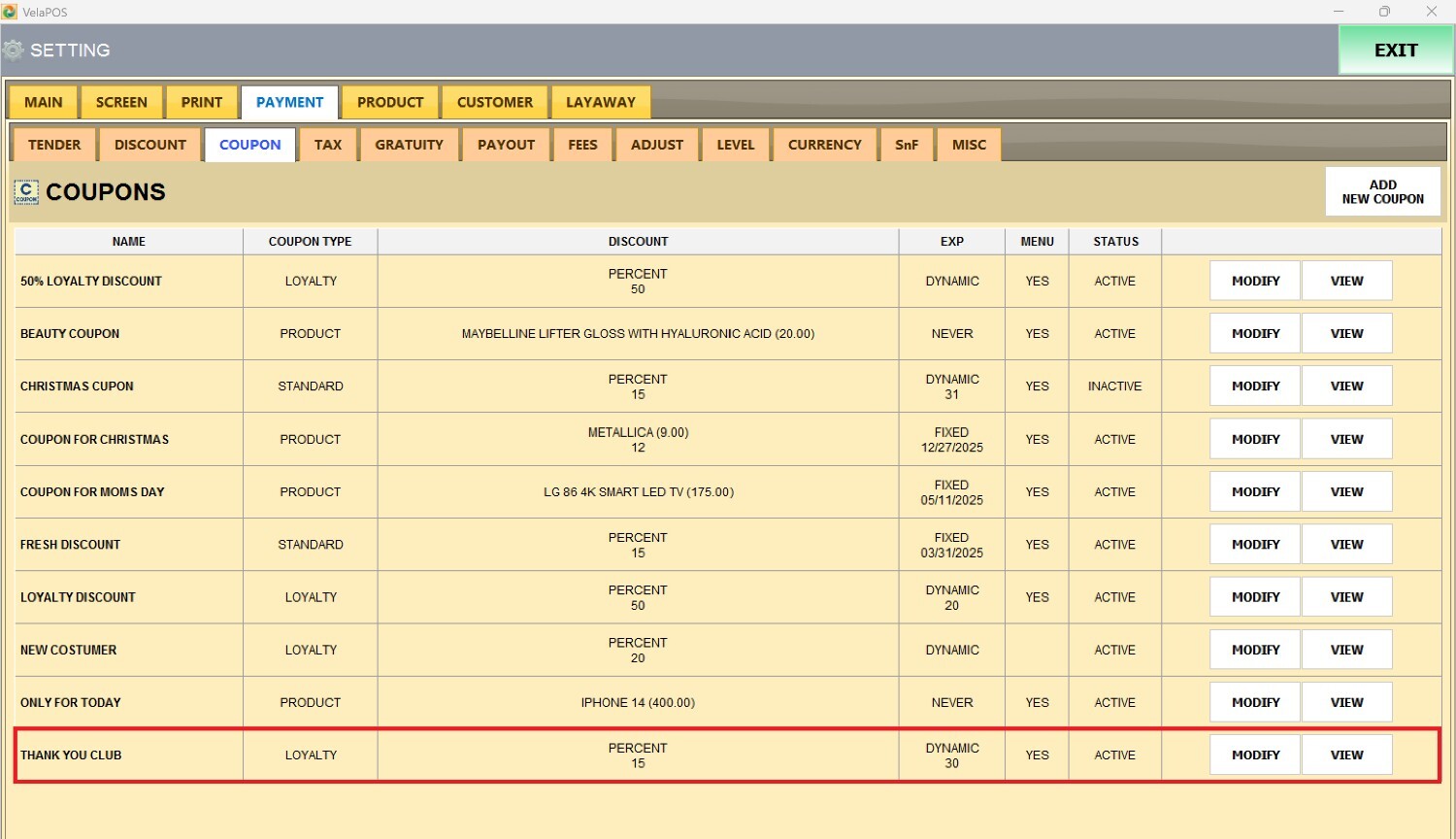Select the DISCOUNT sub-tab
Image resolution: width=1456 pixels, height=839 pixels.
149,145
